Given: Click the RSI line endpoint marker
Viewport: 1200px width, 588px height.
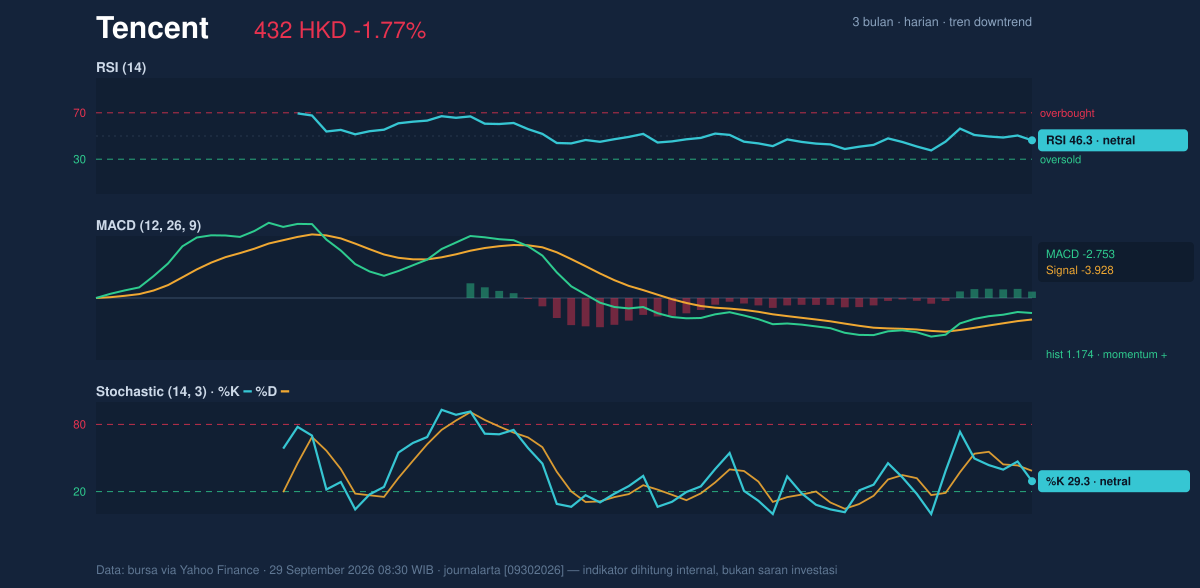Looking at the screenshot, I should 1032,140.
